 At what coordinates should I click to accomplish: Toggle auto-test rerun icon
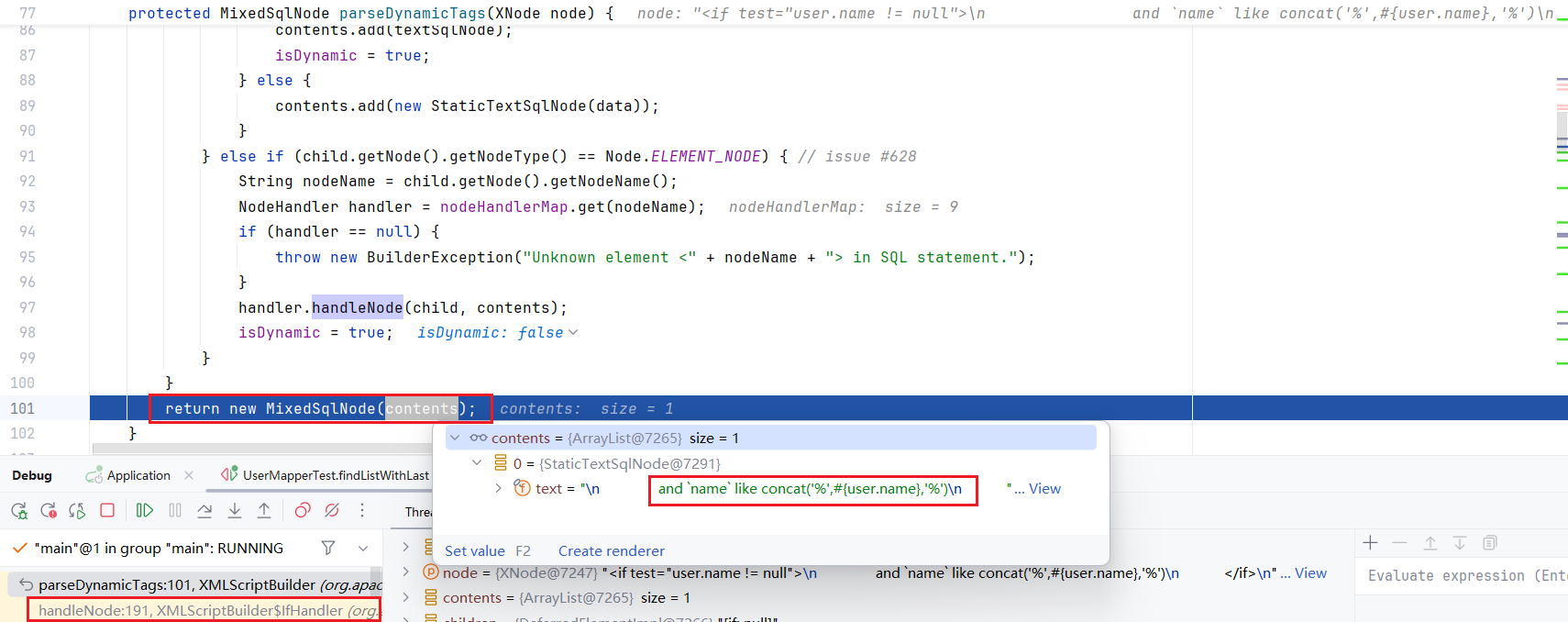78,510
